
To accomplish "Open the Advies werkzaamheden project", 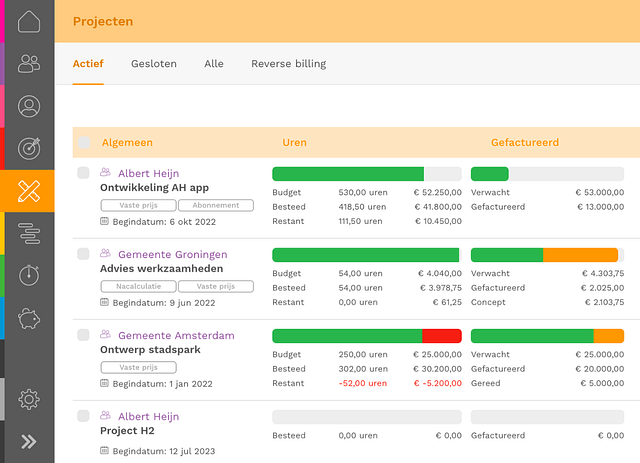I will (x=162, y=269).
